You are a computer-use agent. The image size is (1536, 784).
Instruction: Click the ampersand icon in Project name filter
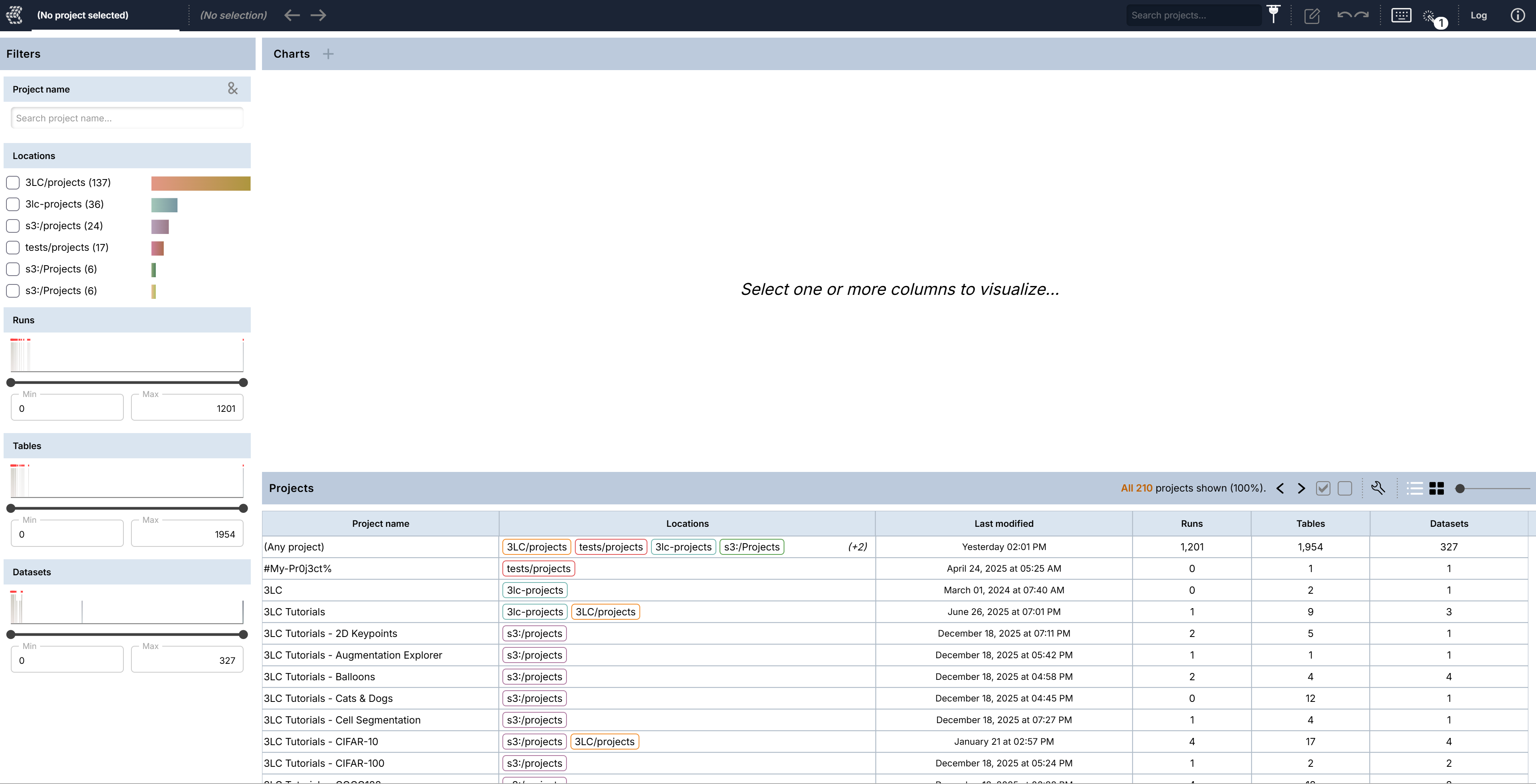(232, 89)
